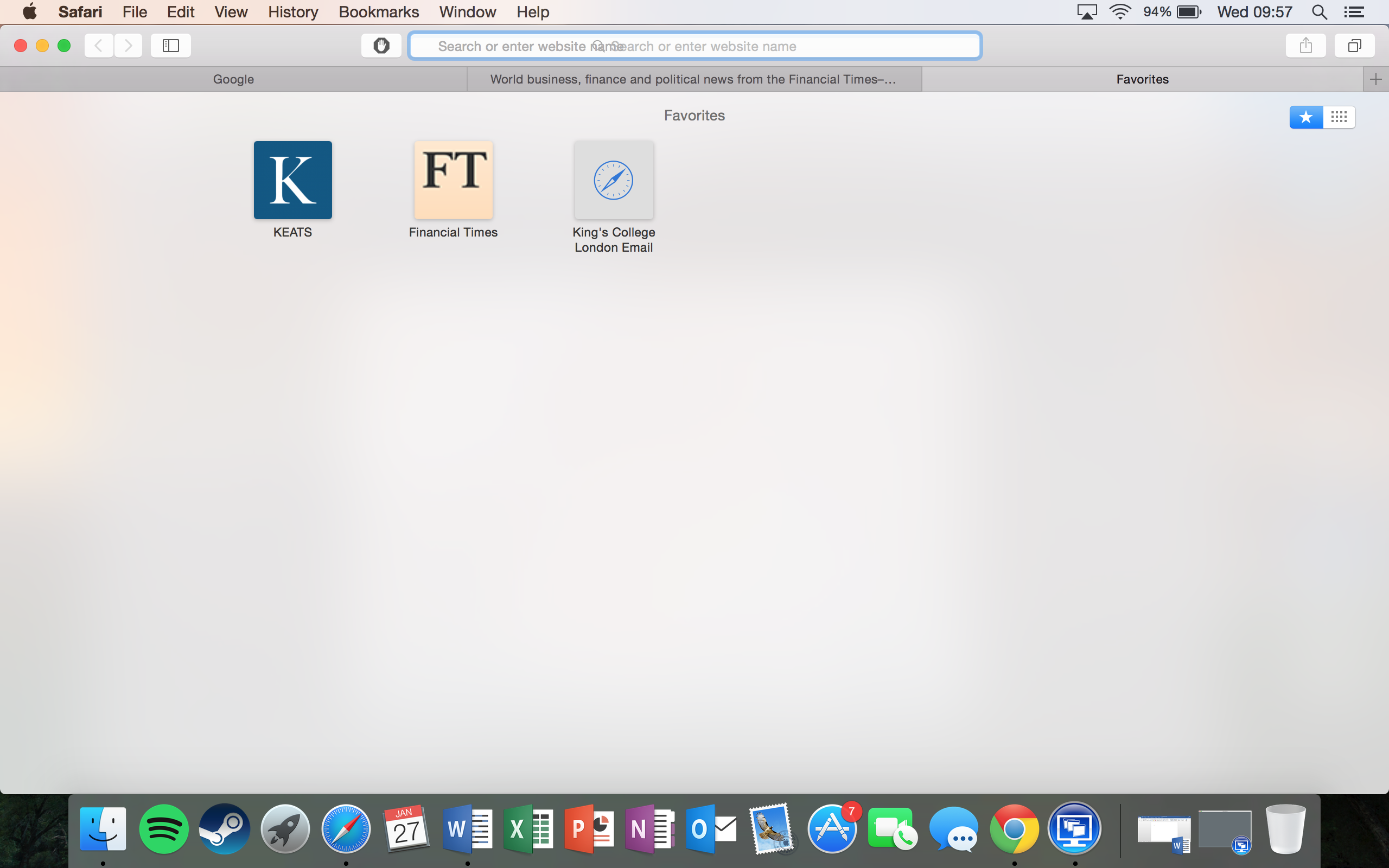This screenshot has height=868, width=1389.
Task: Go forward with the forward arrow button
Action: pyautogui.click(x=128, y=46)
